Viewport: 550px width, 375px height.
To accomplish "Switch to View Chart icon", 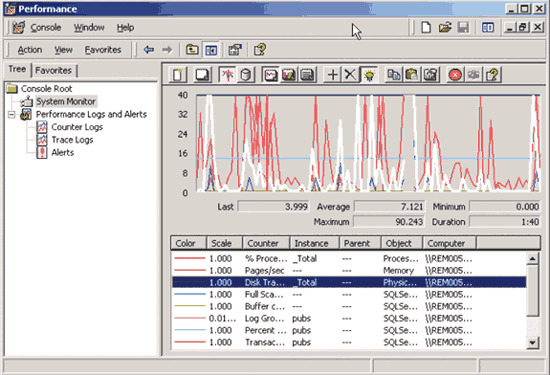I will click(270, 75).
